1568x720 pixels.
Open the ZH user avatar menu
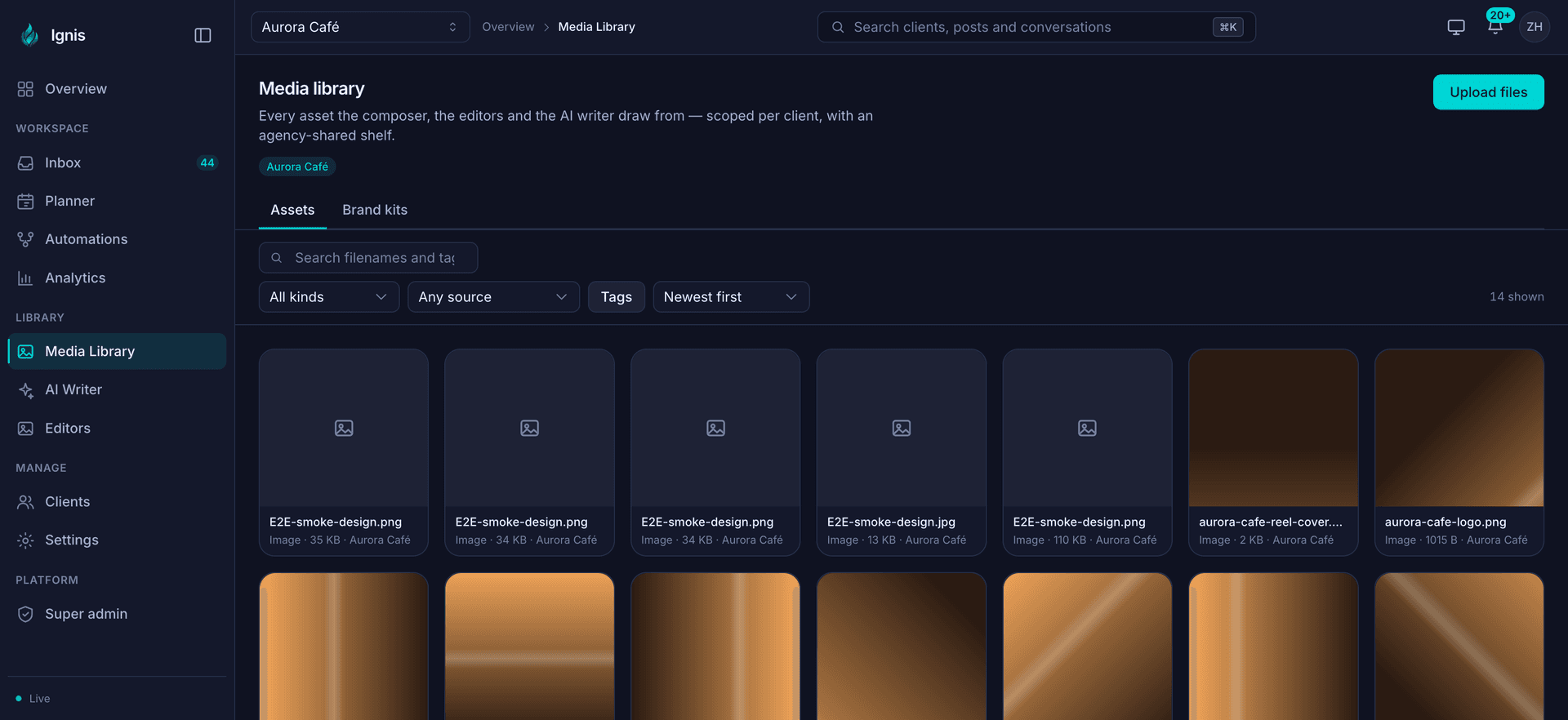tap(1535, 27)
